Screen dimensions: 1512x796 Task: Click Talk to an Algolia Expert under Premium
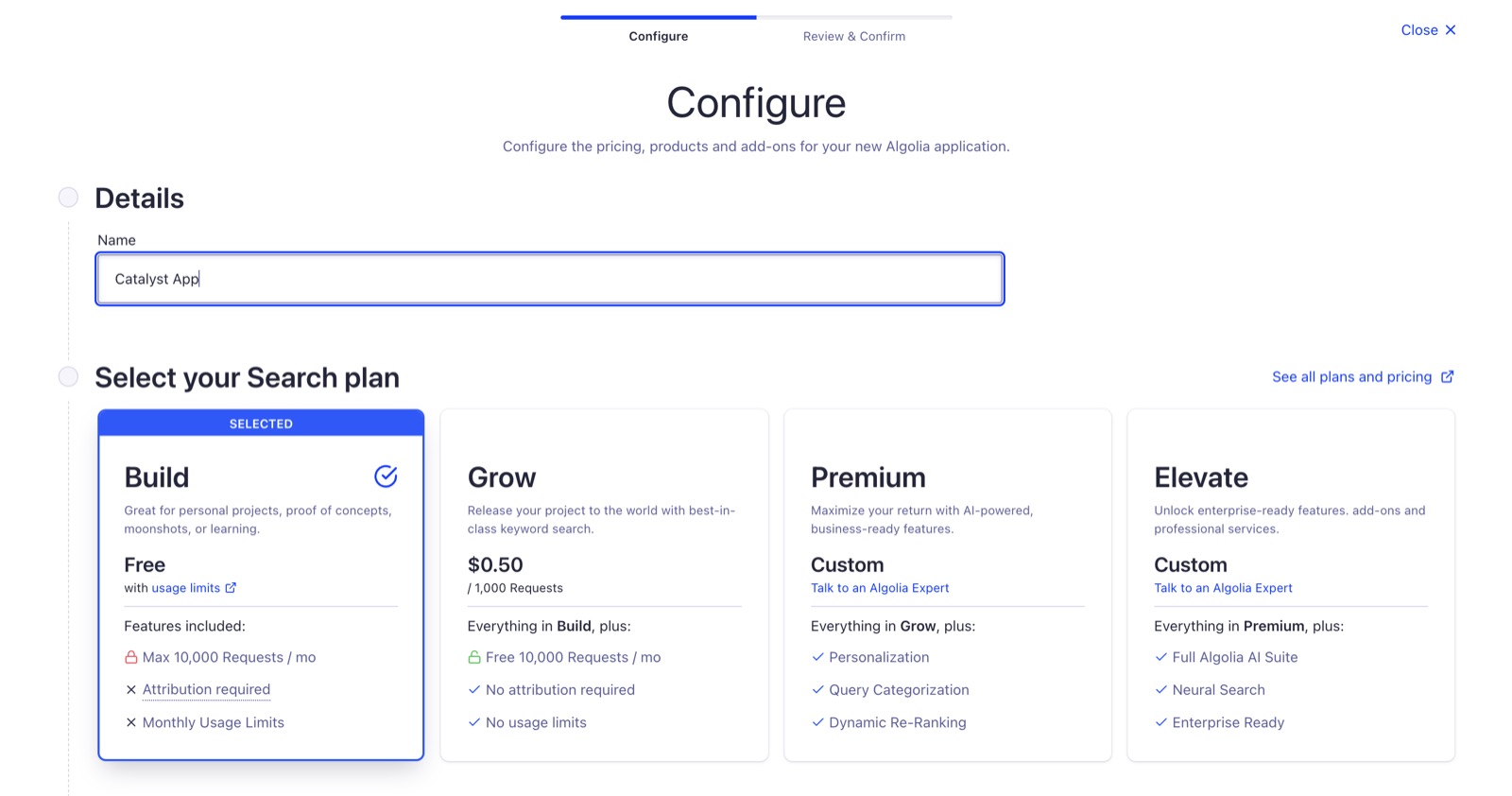880,587
